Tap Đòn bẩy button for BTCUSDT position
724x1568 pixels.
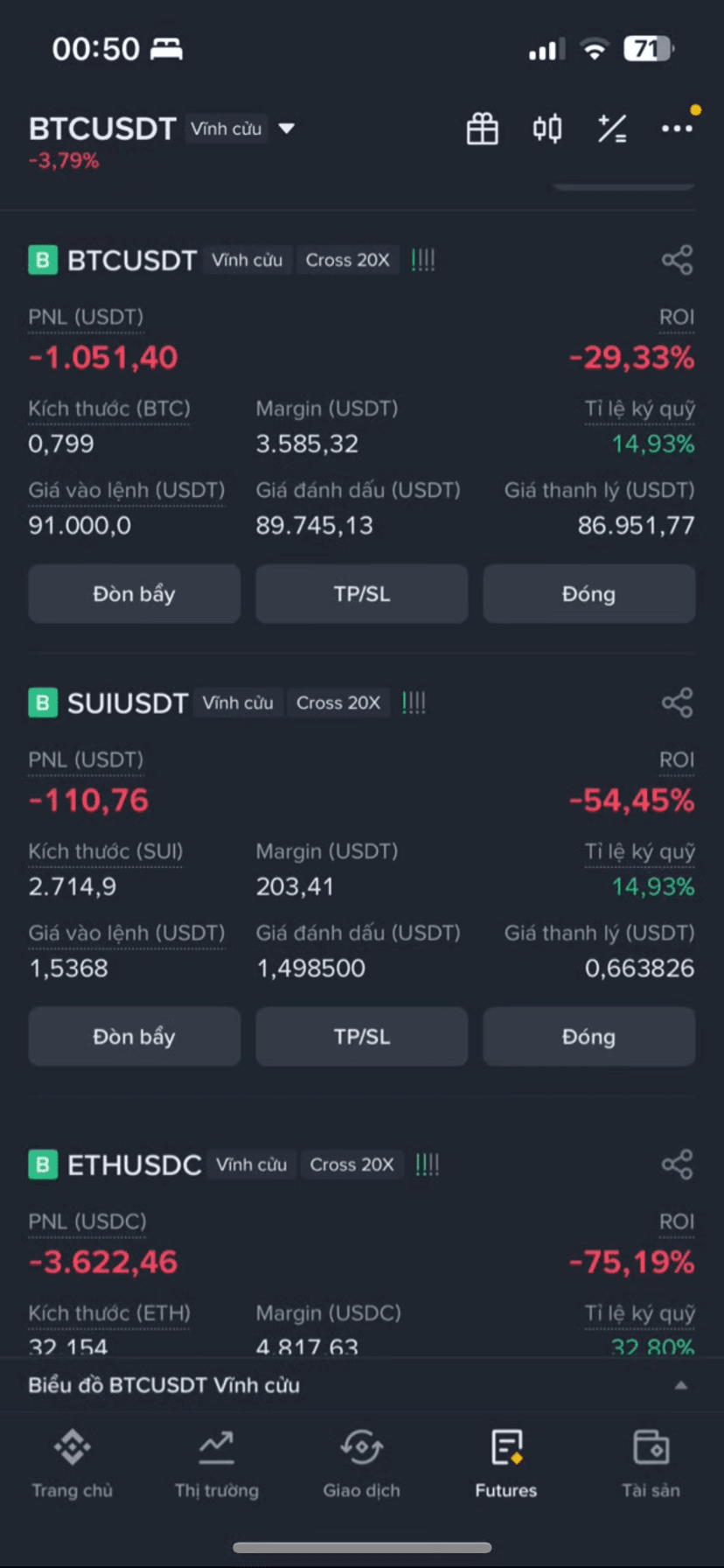click(x=135, y=594)
